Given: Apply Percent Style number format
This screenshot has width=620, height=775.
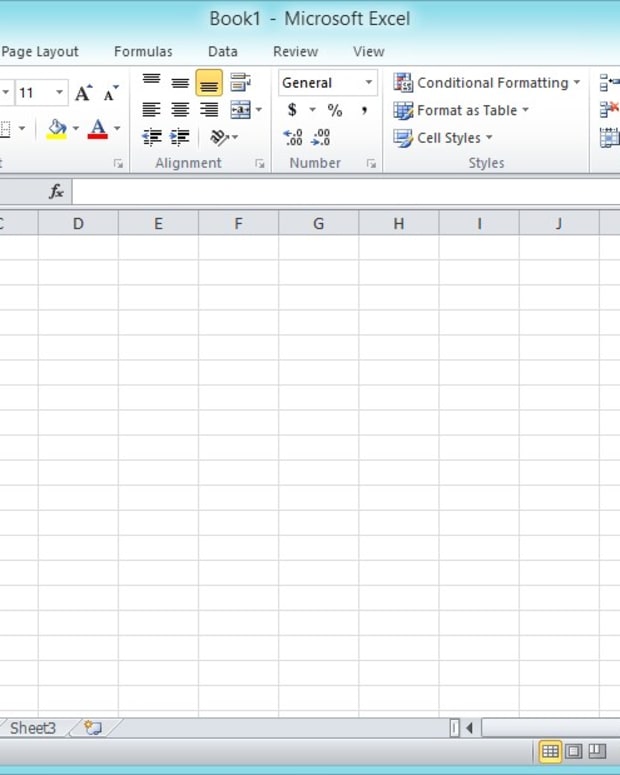Looking at the screenshot, I should pos(335,111).
